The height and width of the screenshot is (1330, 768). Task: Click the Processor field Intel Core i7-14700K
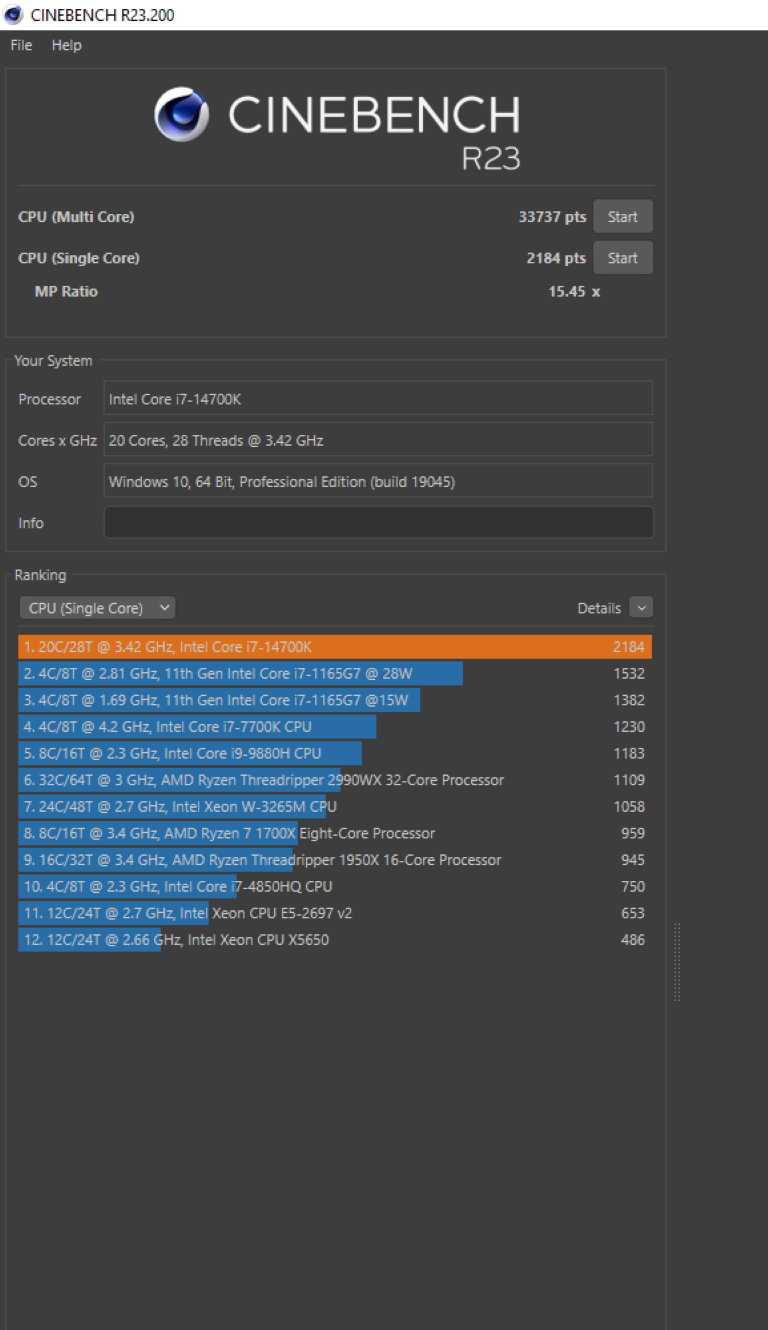point(378,398)
